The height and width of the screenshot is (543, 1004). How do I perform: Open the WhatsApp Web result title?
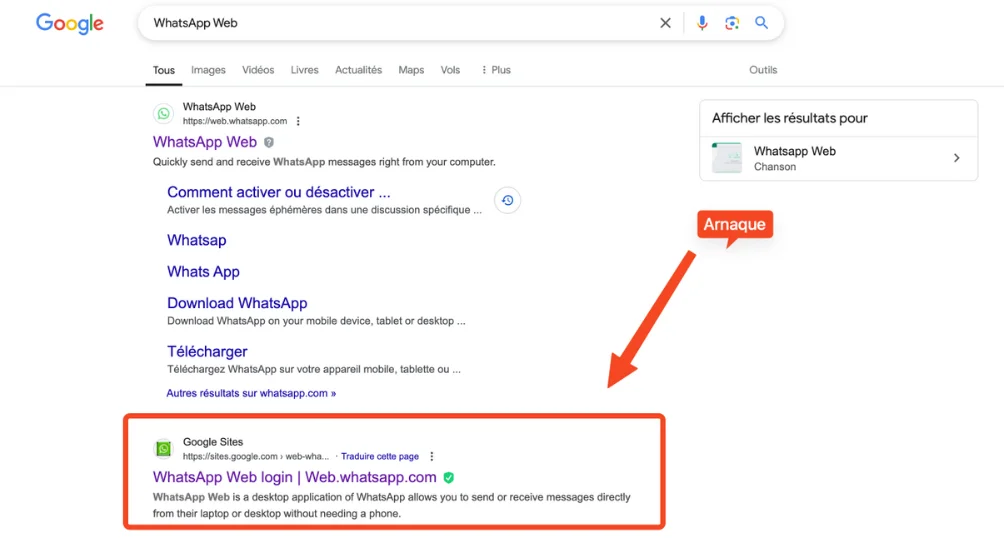click(x=205, y=142)
